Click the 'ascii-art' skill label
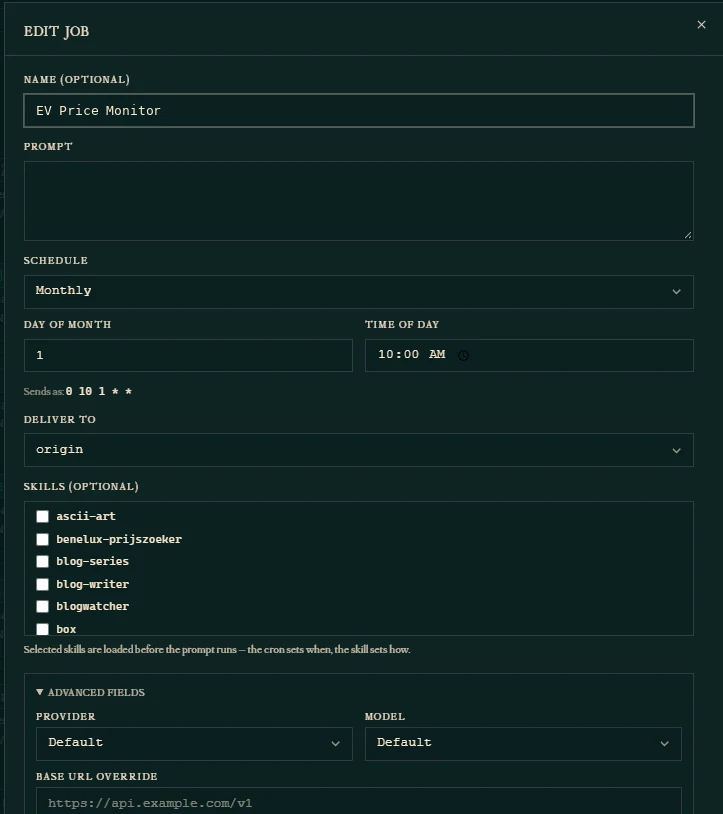Screen dimensions: 723x814 pos(86,516)
